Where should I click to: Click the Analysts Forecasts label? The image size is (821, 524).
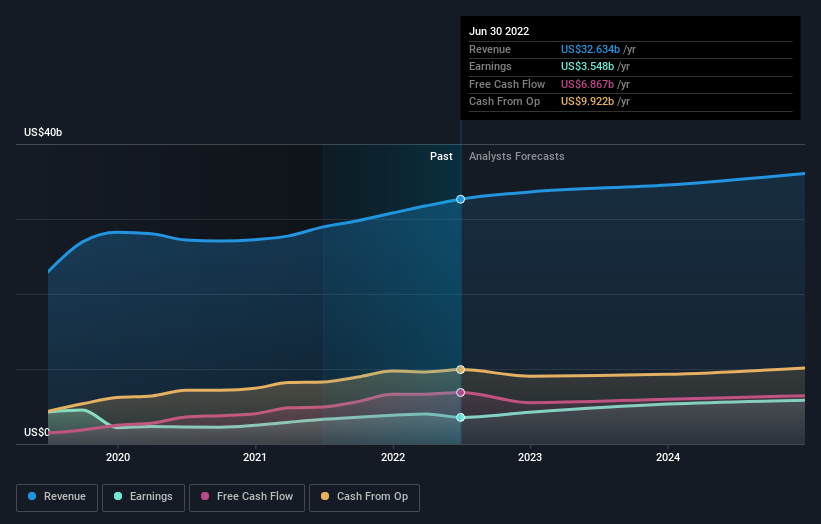[x=516, y=157]
